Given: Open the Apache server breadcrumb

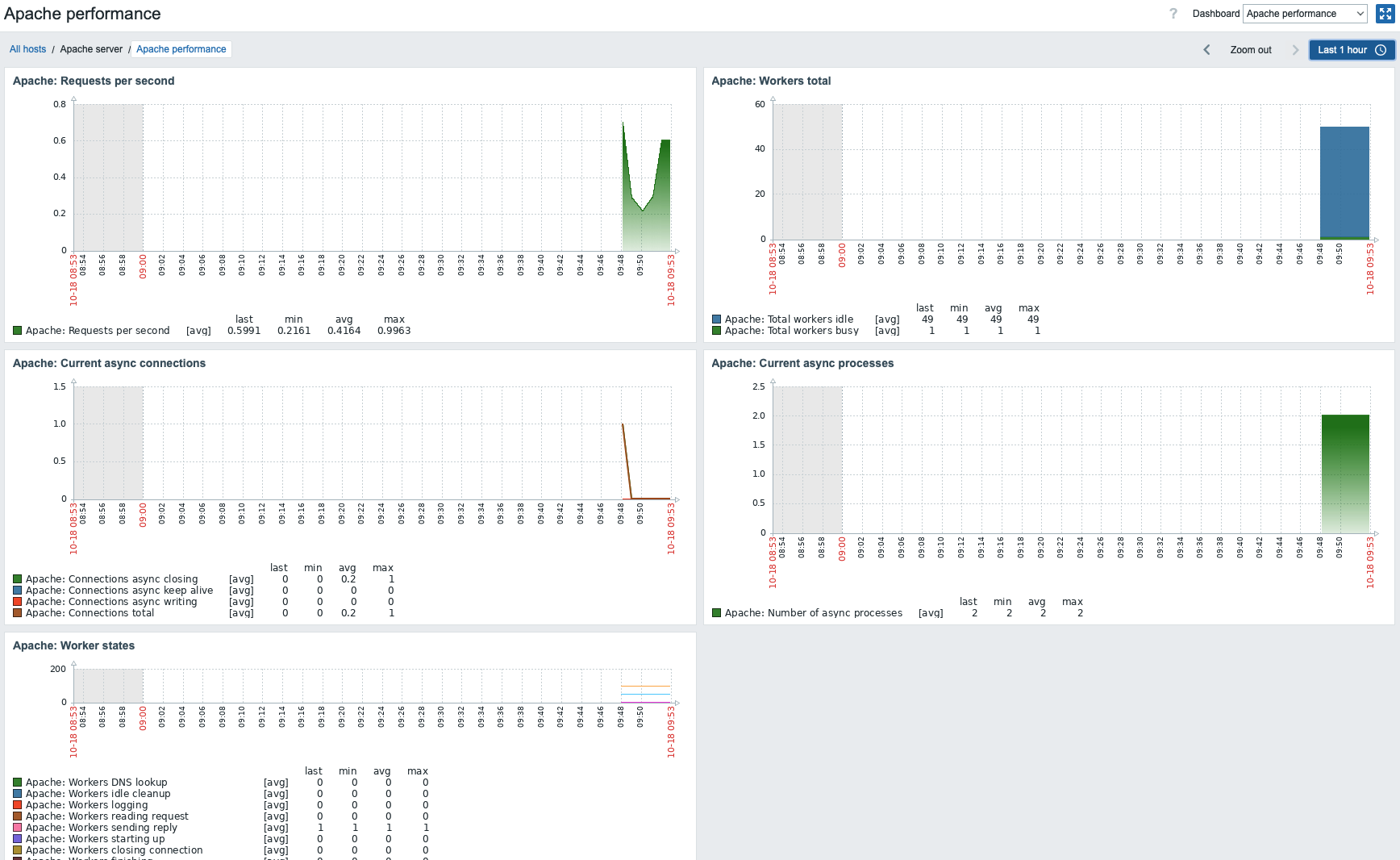Looking at the screenshot, I should pos(91,49).
